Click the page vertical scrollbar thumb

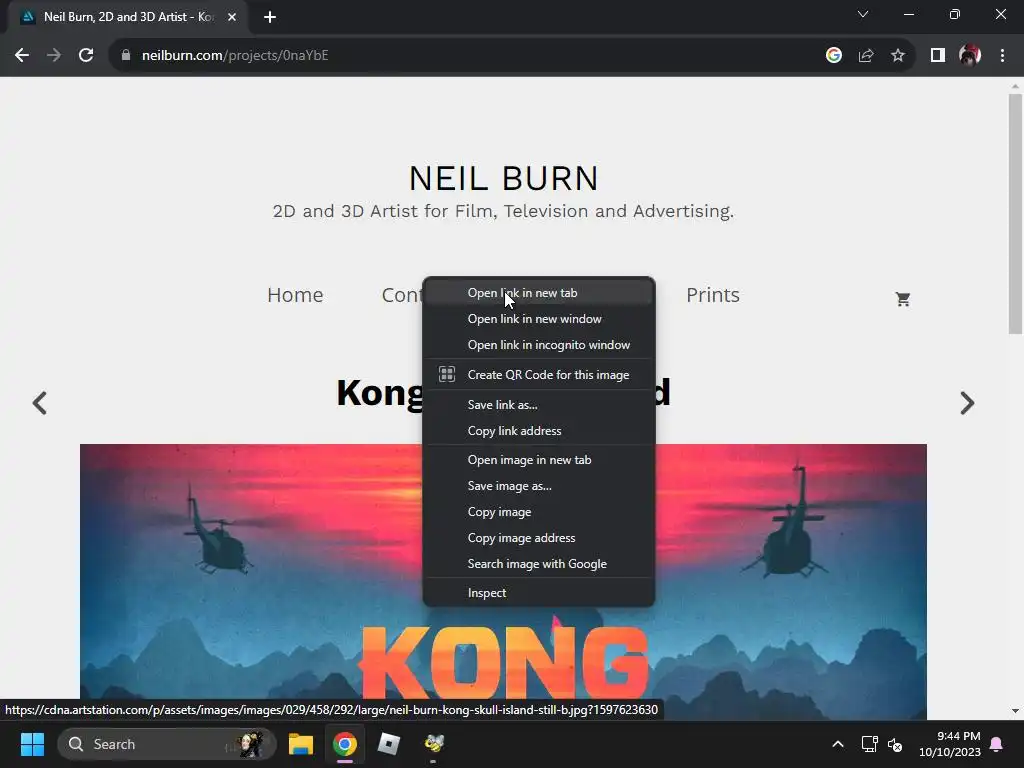(x=1015, y=214)
